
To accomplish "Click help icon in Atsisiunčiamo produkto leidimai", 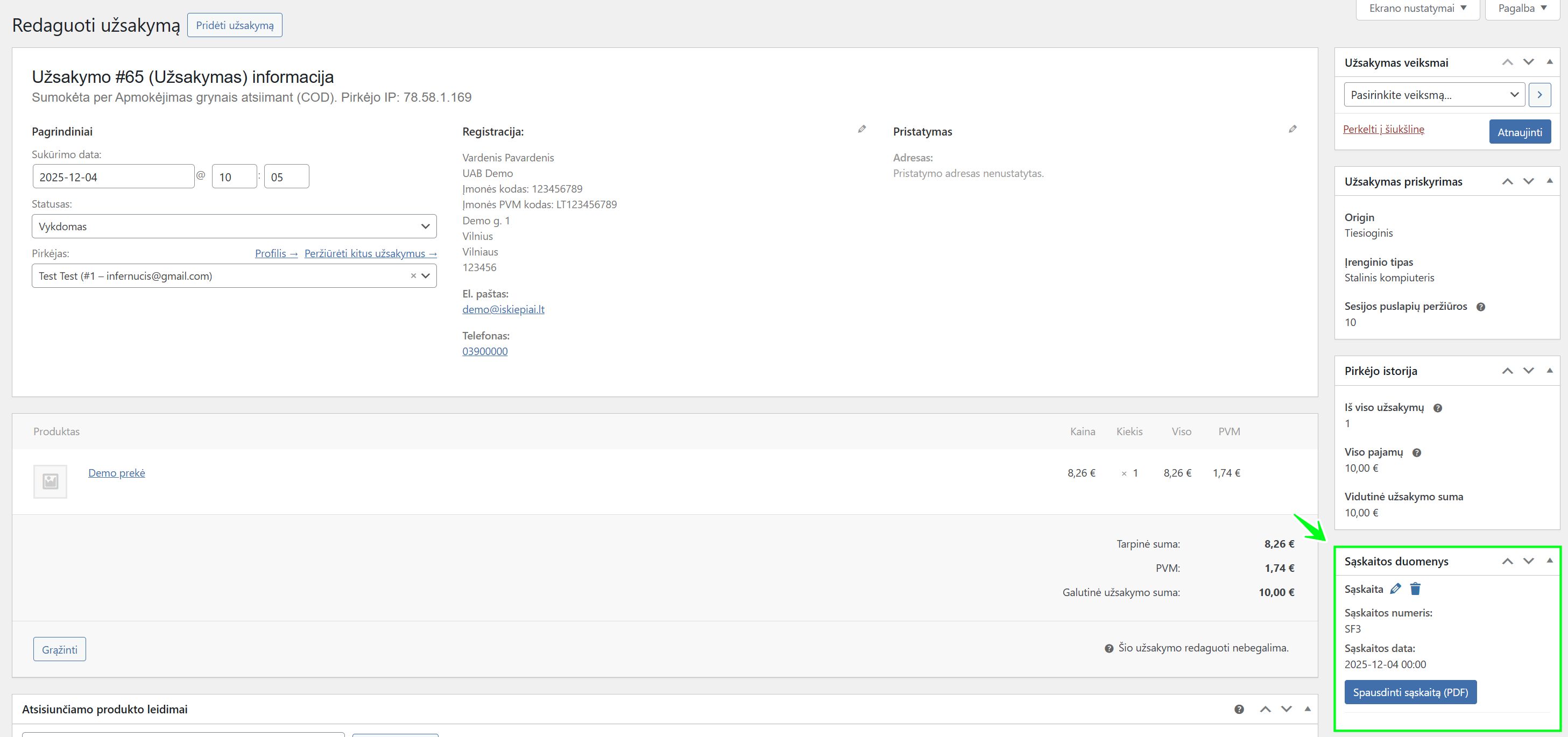I will (1239, 709).
